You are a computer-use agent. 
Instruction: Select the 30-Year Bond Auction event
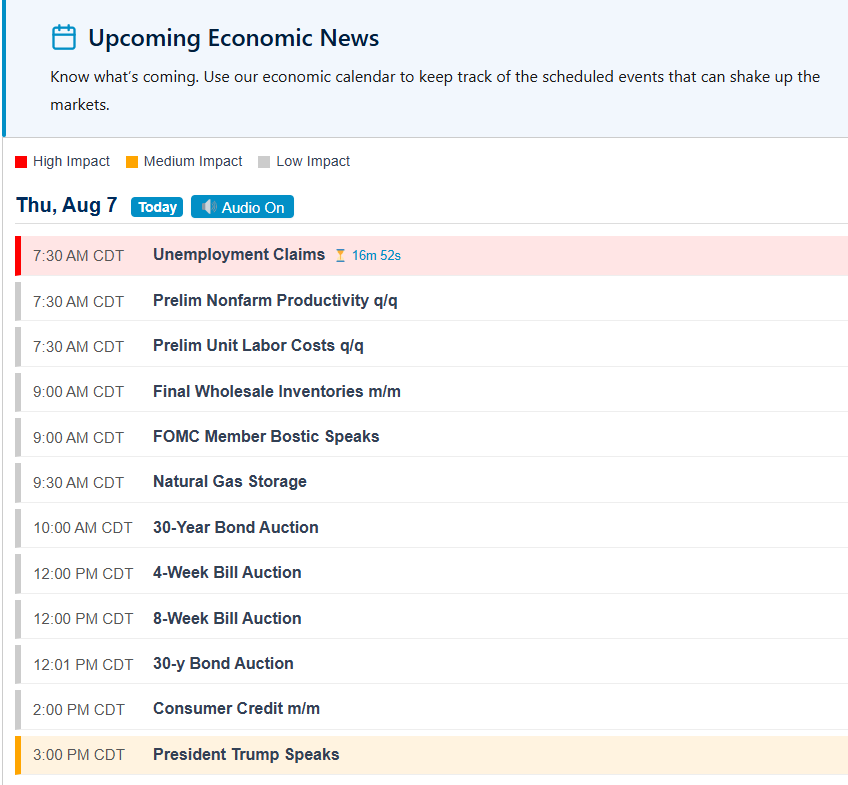(432, 528)
